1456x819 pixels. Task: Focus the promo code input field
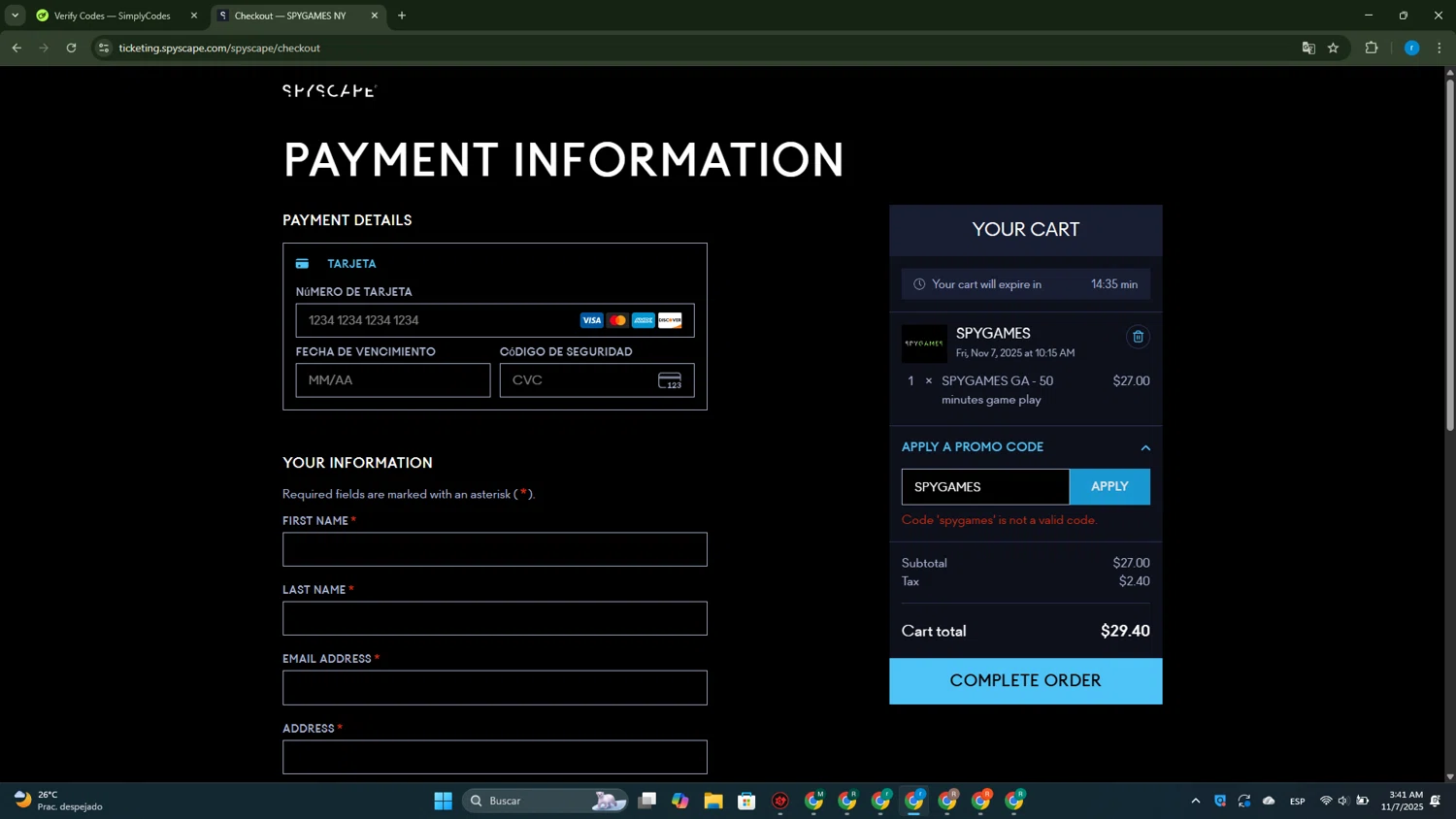click(x=985, y=487)
